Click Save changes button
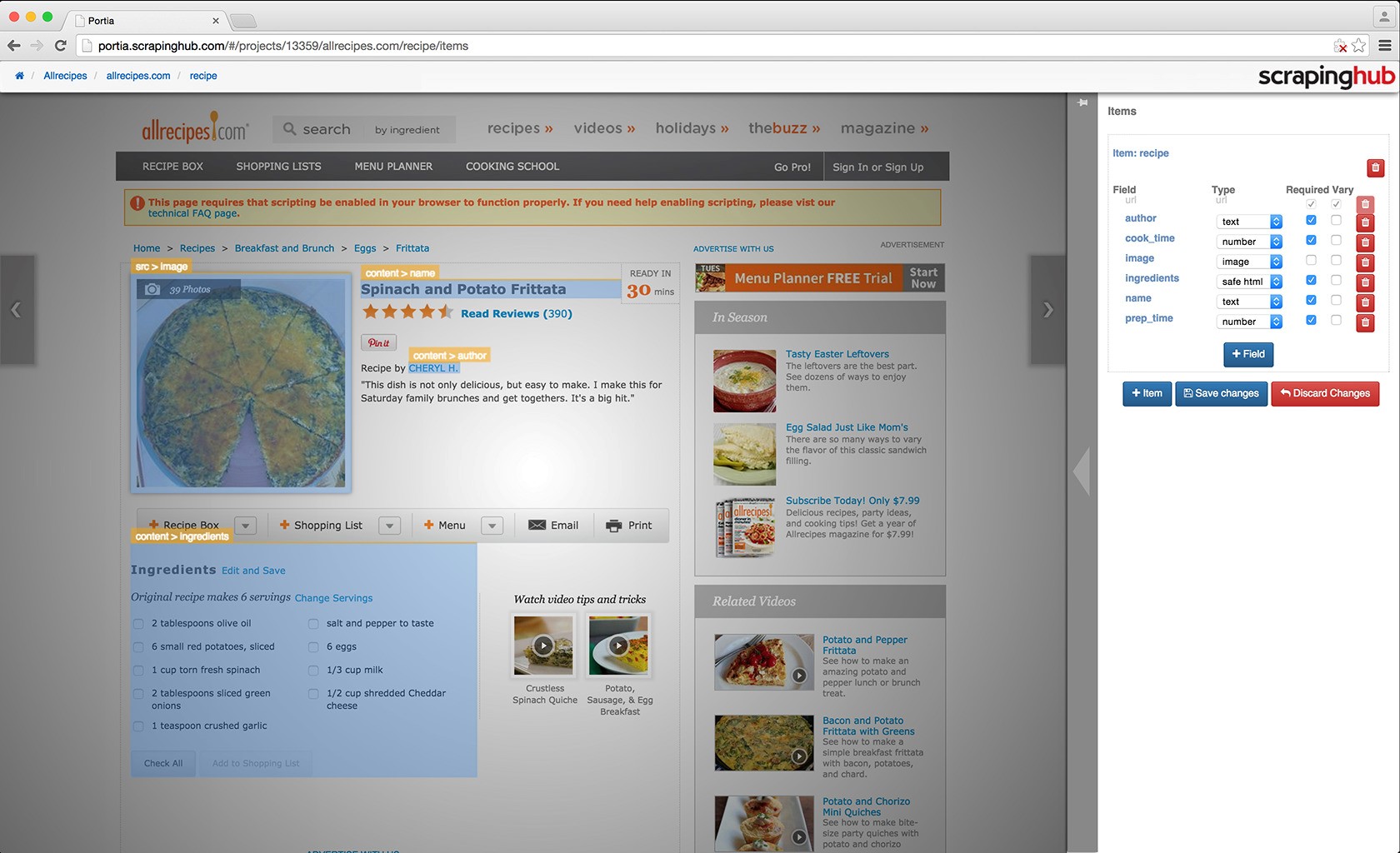Screen dimensions: 1400x853 click(1221, 393)
